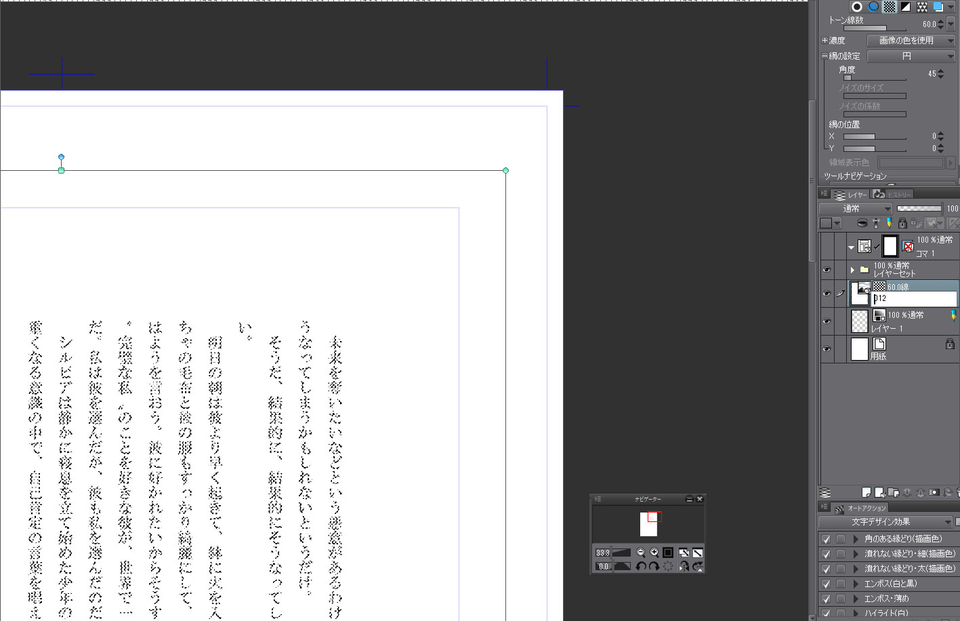The image size is (960, 621).
Task: Collapse the 網の設定 section
Action: tap(825, 56)
